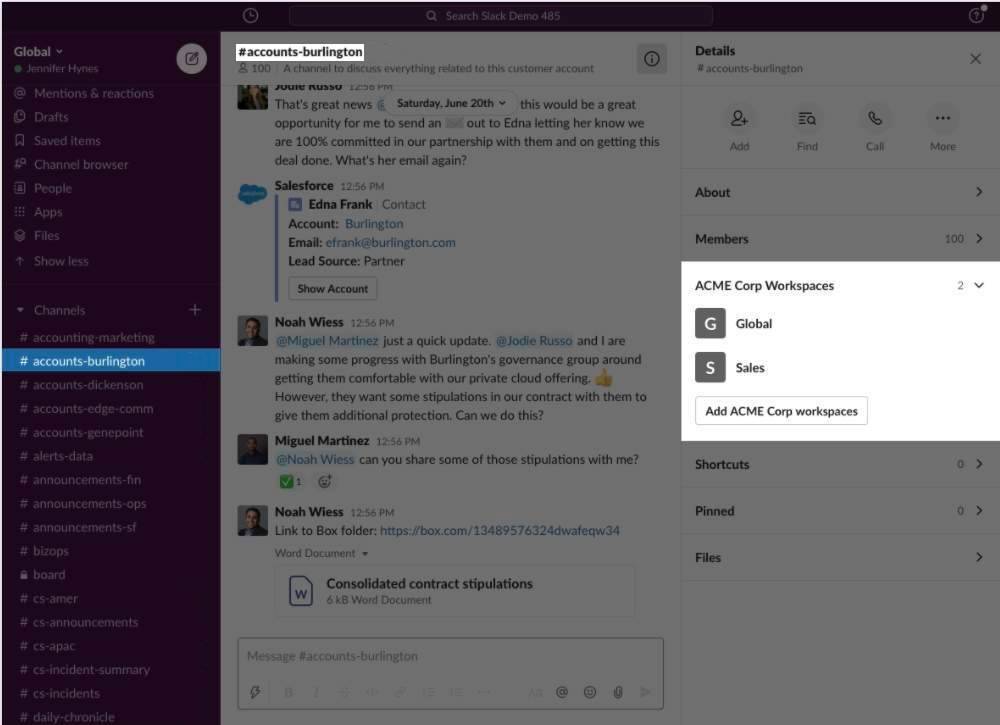Screen dimensions: 1000x725
Task: Open the accounts-dickenson channel
Action: (111, 384)
